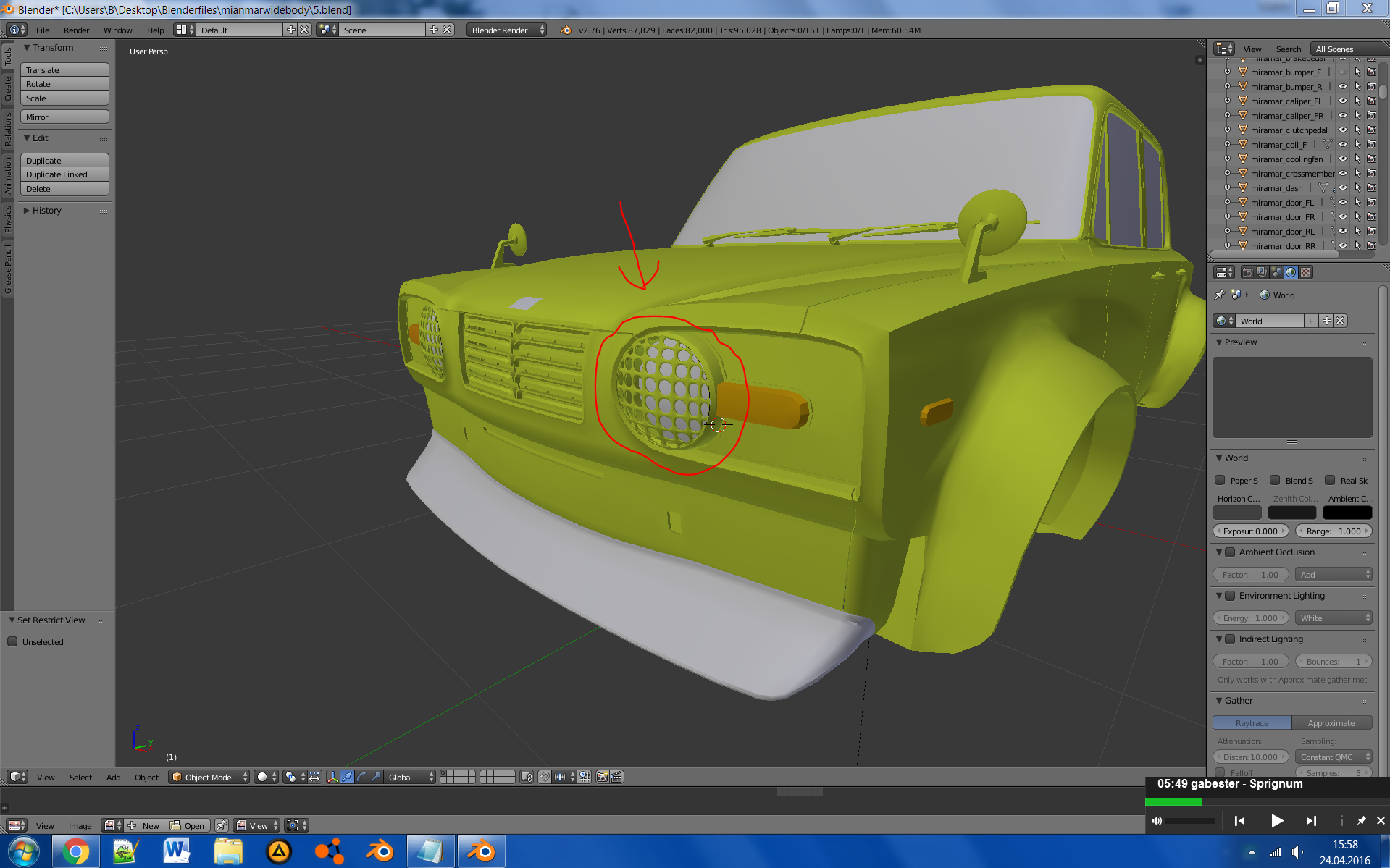
Task: Select the Approximate gather method
Action: (x=1332, y=722)
